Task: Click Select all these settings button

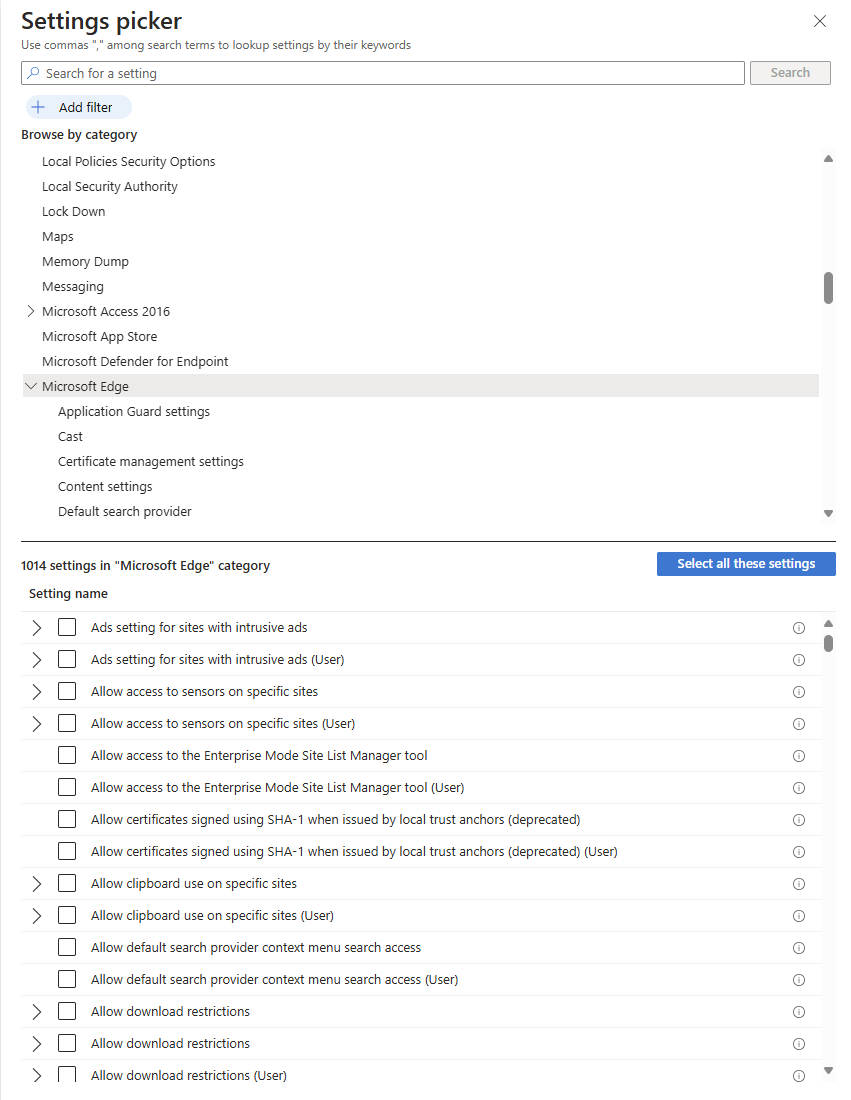Action: click(746, 564)
